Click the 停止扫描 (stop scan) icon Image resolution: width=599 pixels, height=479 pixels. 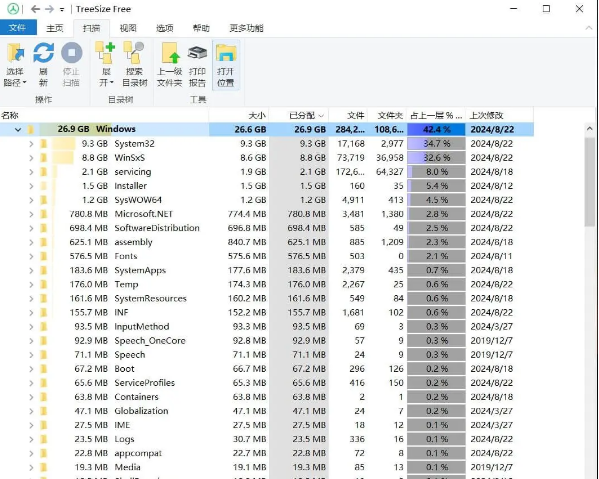[x=71, y=53]
